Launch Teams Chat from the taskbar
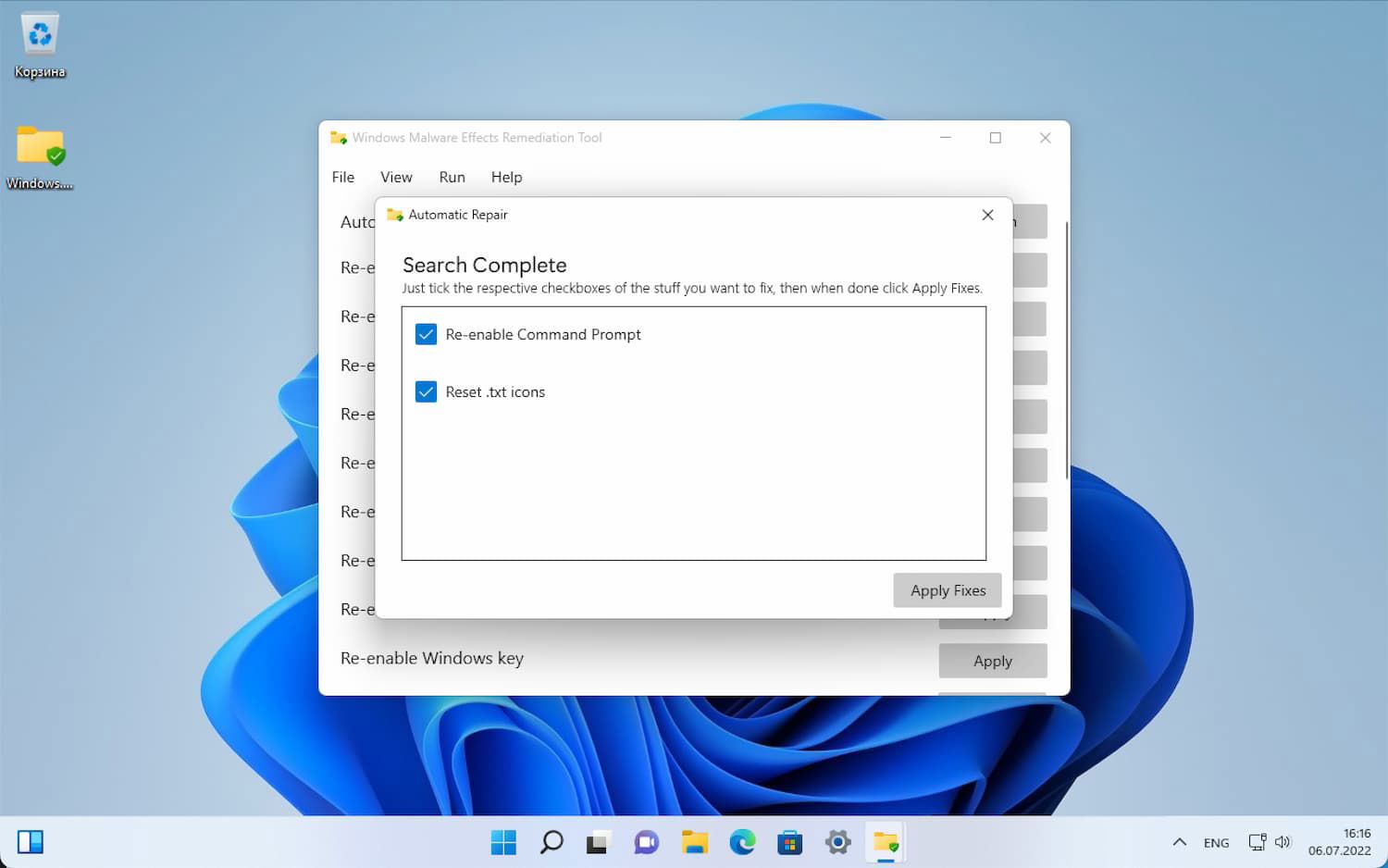Screen dimensions: 1388x868 [x=647, y=842]
